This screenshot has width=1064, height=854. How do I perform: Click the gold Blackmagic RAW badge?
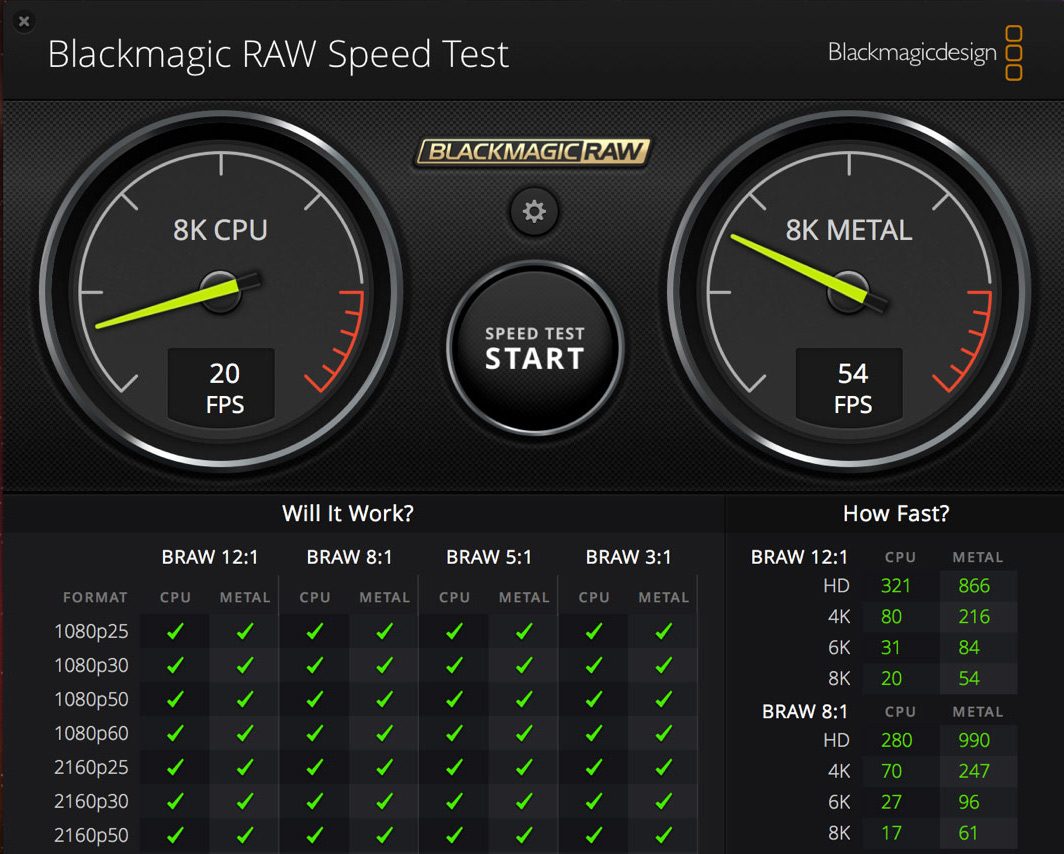(533, 151)
